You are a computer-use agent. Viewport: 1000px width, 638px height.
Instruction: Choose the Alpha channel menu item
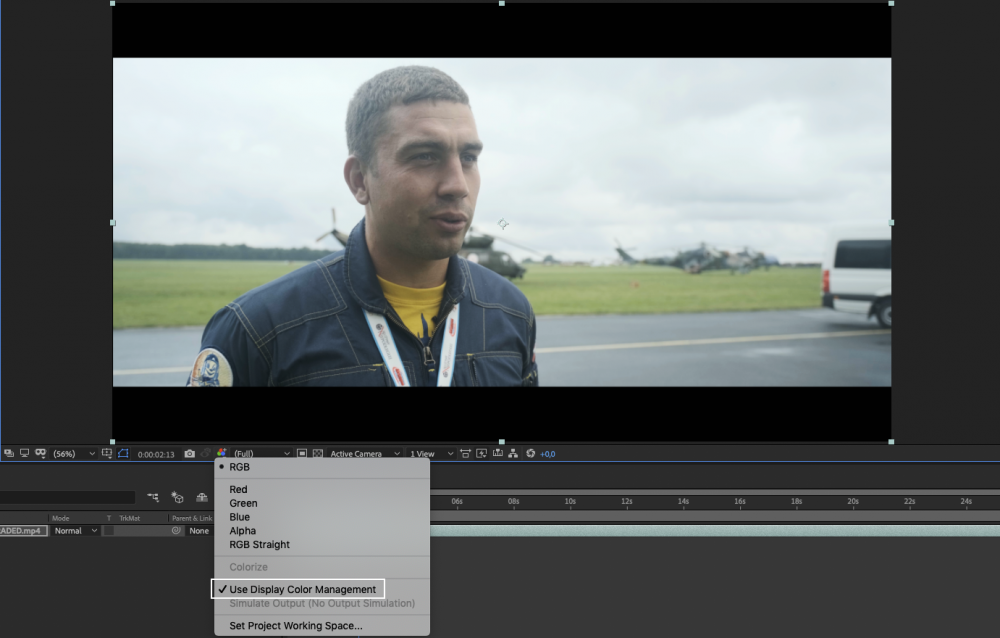coord(243,531)
